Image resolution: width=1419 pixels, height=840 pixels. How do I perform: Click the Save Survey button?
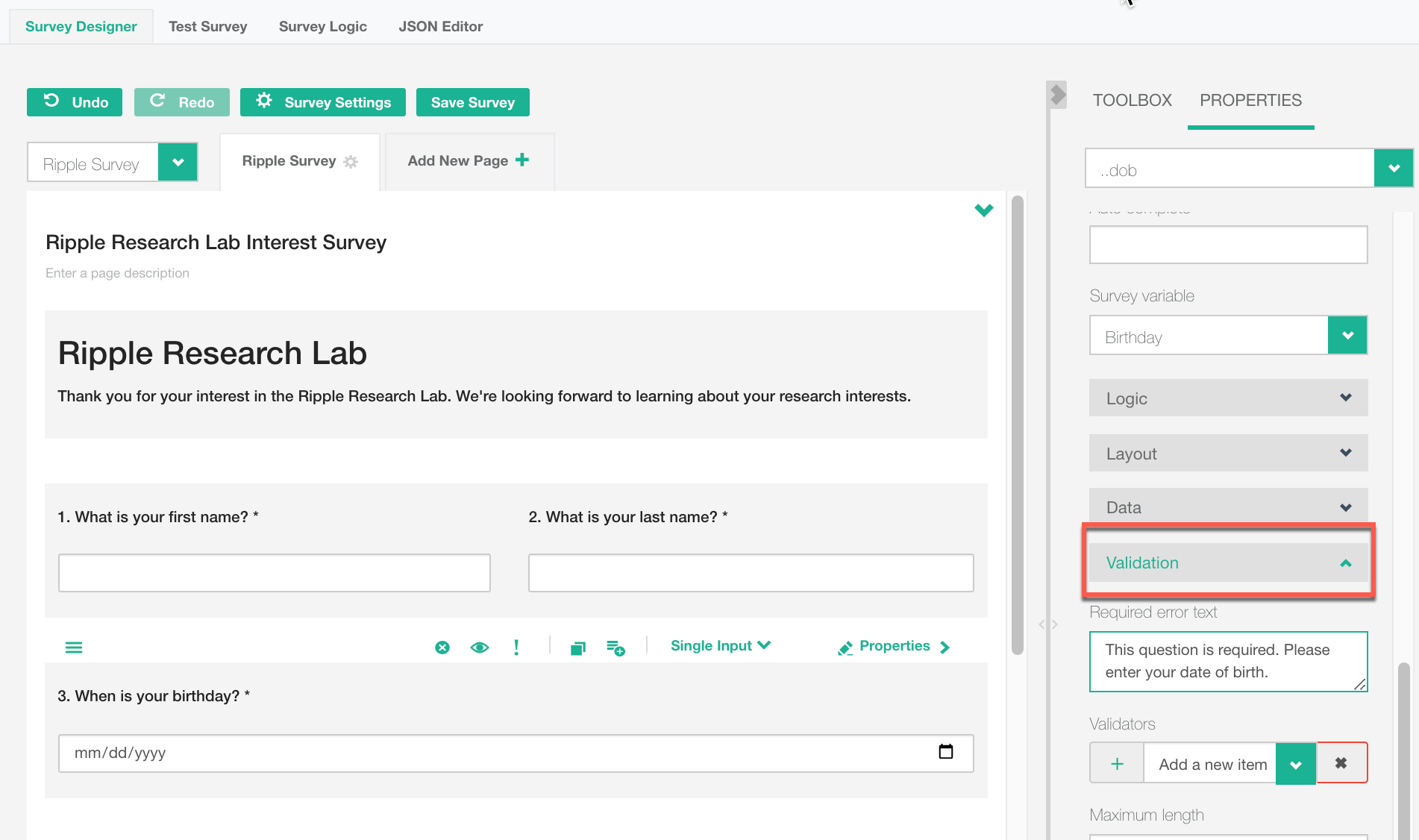coord(472,102)
